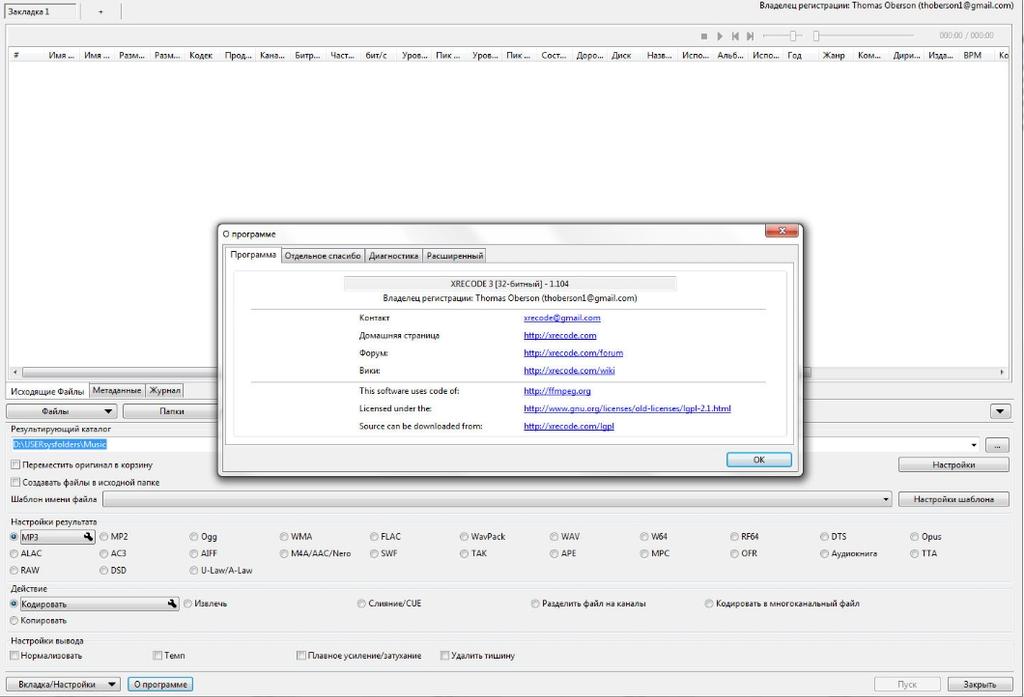Click the file list right scroll arrow
Image resolution: width=1024 pixels, height=697 pixels.
pos(1002,372)
